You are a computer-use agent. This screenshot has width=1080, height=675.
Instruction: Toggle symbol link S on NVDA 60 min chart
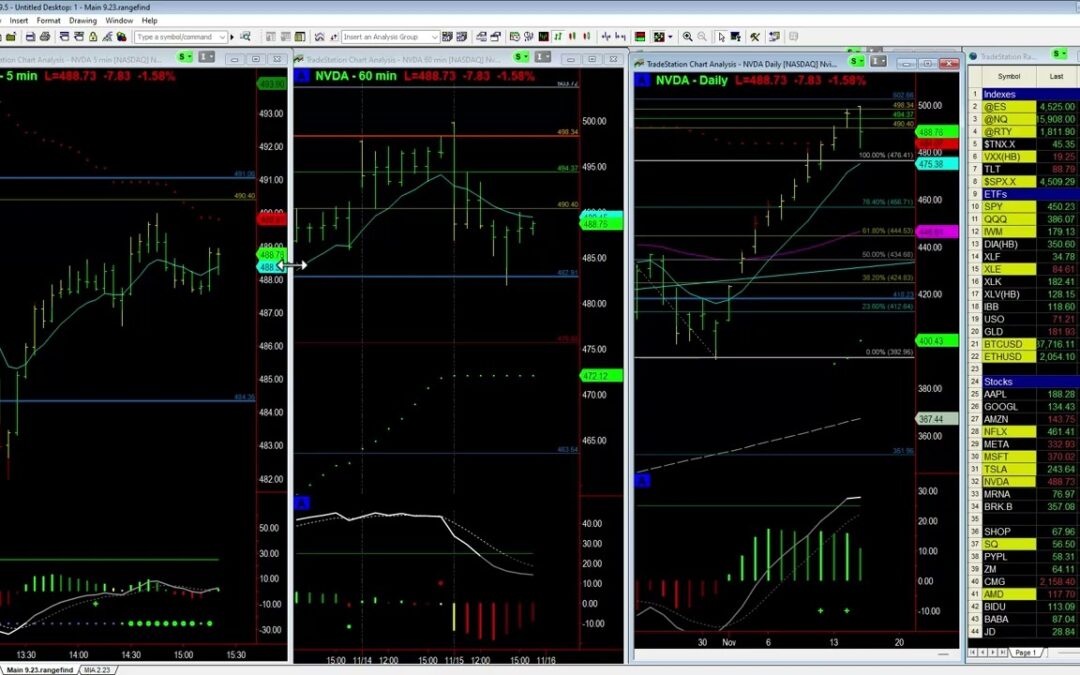521,56
